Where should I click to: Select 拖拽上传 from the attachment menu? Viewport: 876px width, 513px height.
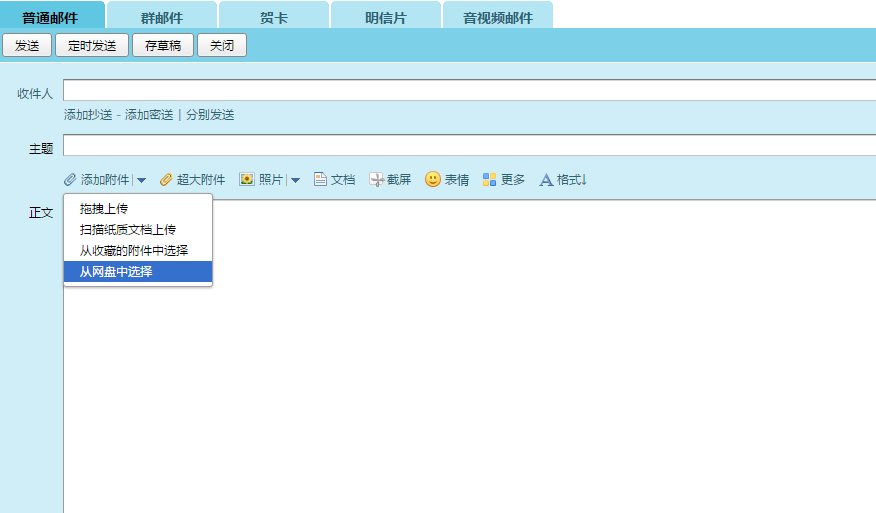(x=138, y=208)
